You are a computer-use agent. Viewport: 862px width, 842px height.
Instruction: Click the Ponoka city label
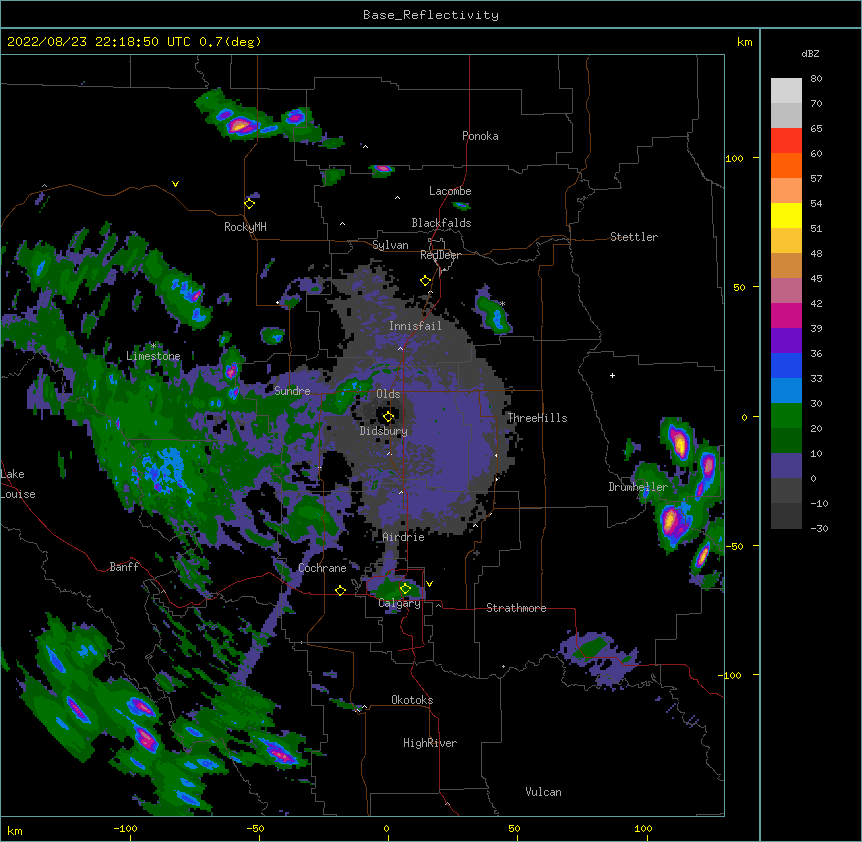tap(480, 136)
